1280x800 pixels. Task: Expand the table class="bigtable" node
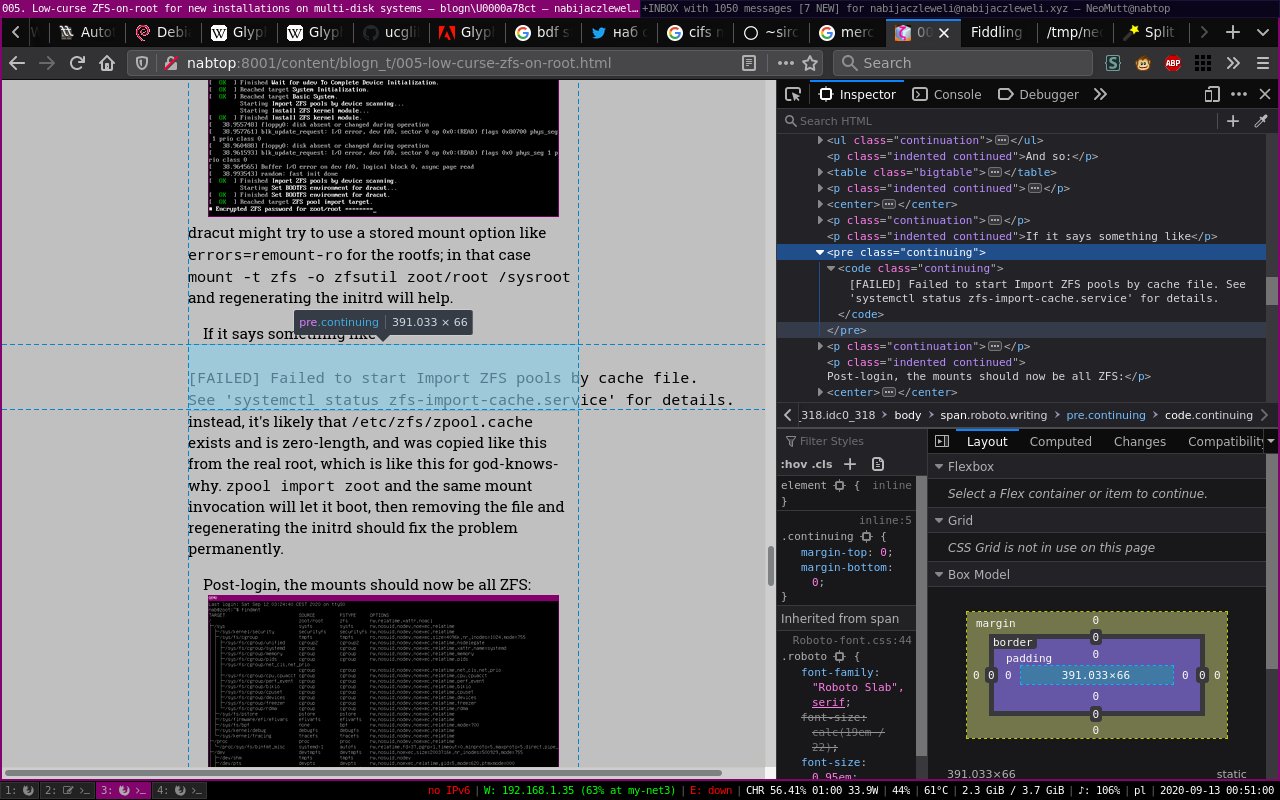point(821,172)
